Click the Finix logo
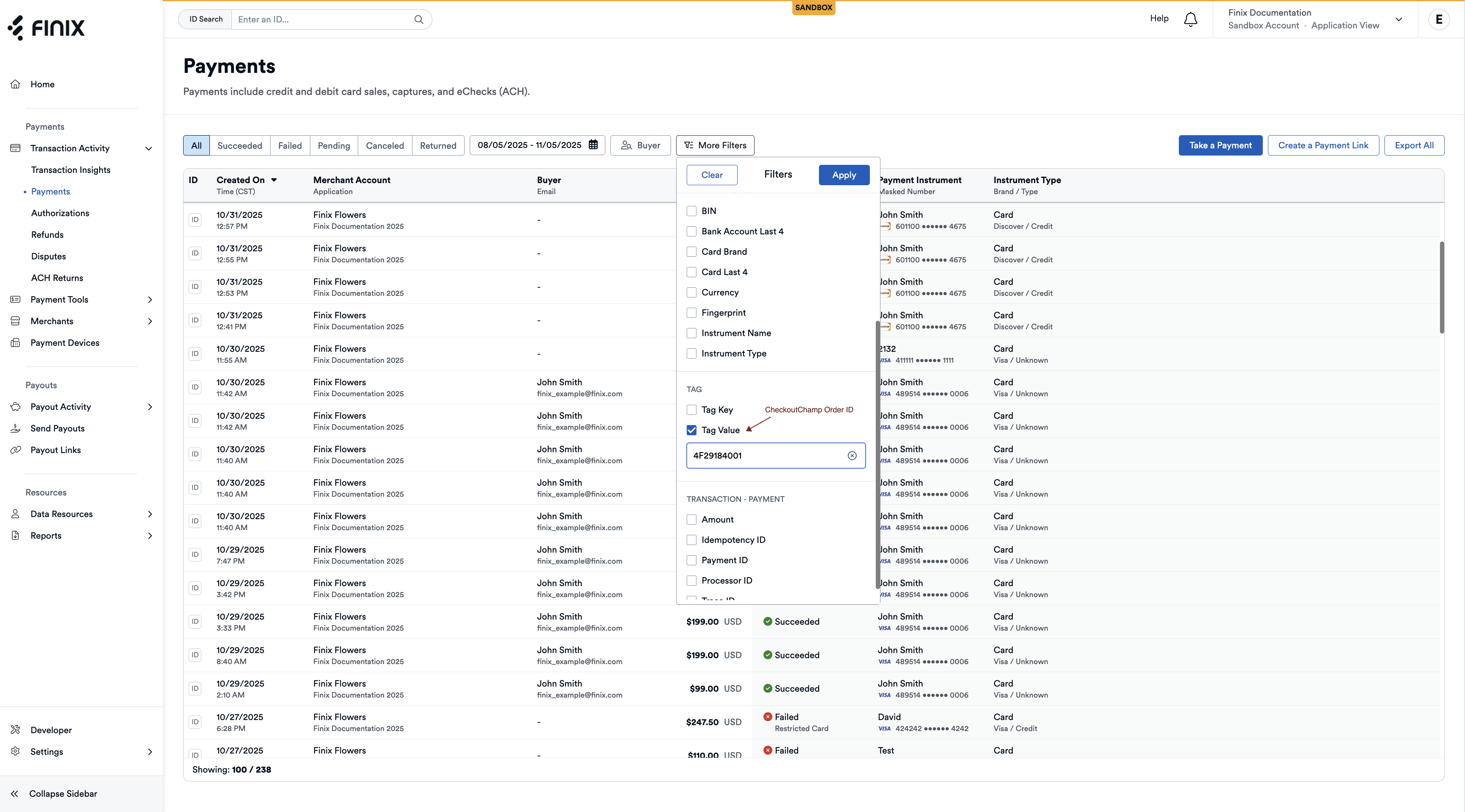1465x812 pixels. (x=47, y=27)
